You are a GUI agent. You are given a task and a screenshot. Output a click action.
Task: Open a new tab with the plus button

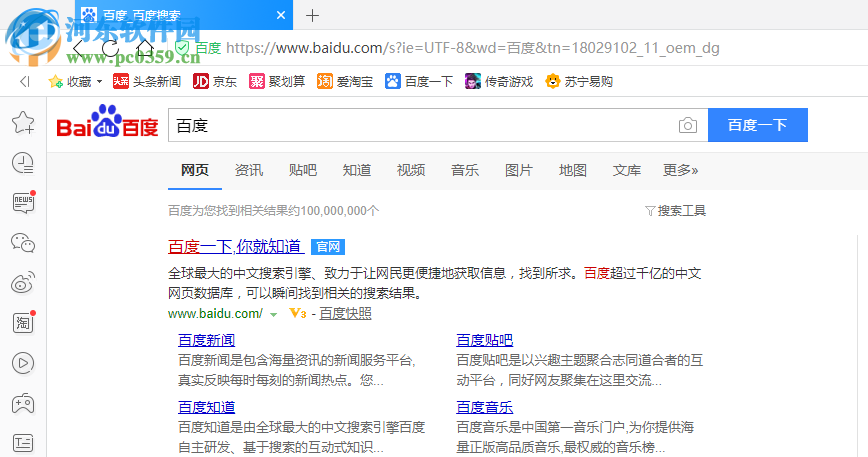(312, 15)
